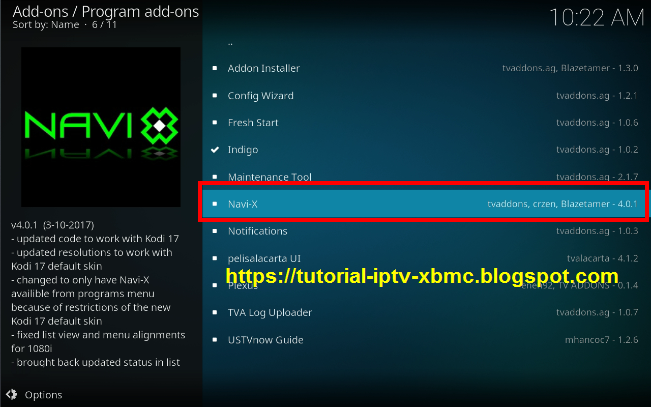Select USTVnow Guide add-on
Screen dimensions: 651x407
coord(424,340)
